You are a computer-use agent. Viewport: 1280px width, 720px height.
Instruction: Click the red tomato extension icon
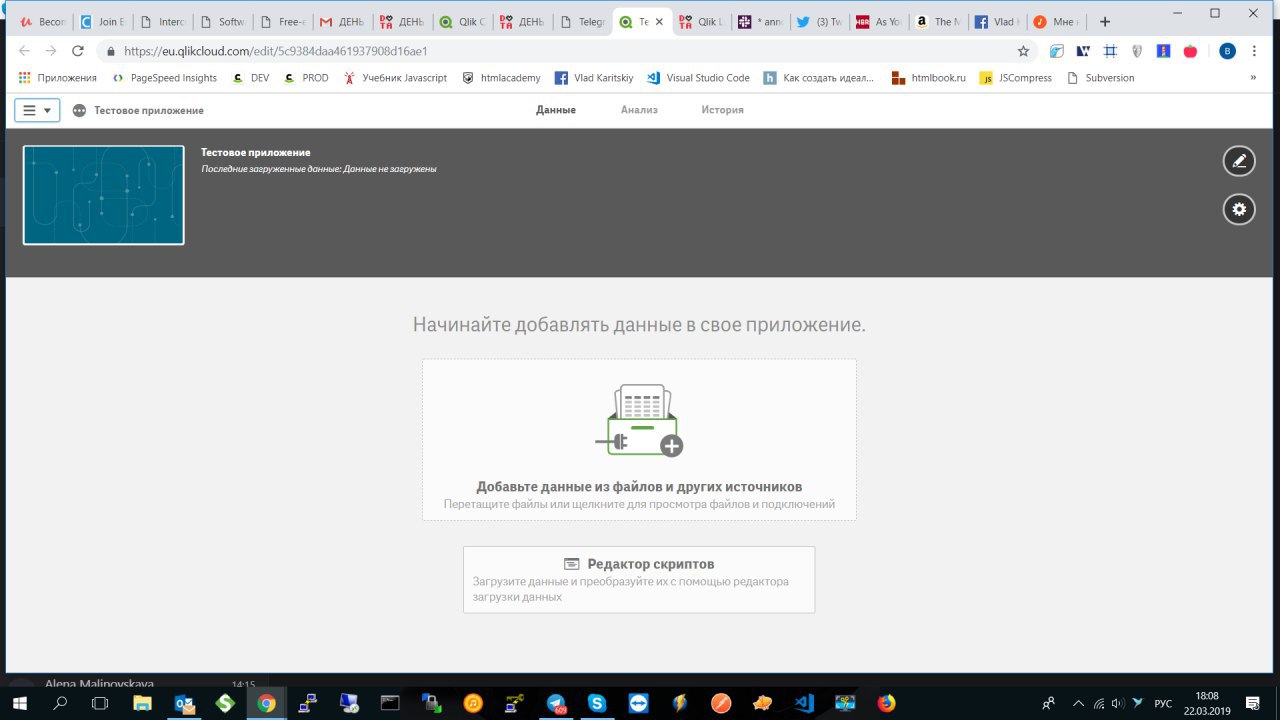(x=1190, y=51)
